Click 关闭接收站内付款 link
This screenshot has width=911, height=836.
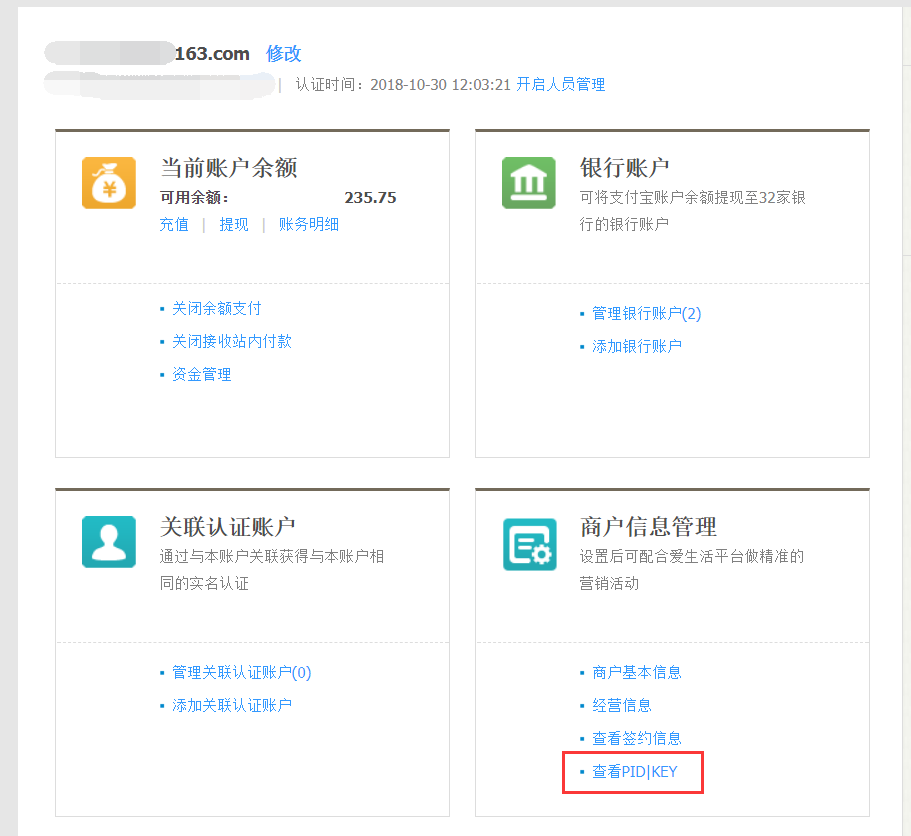[231, 341]
